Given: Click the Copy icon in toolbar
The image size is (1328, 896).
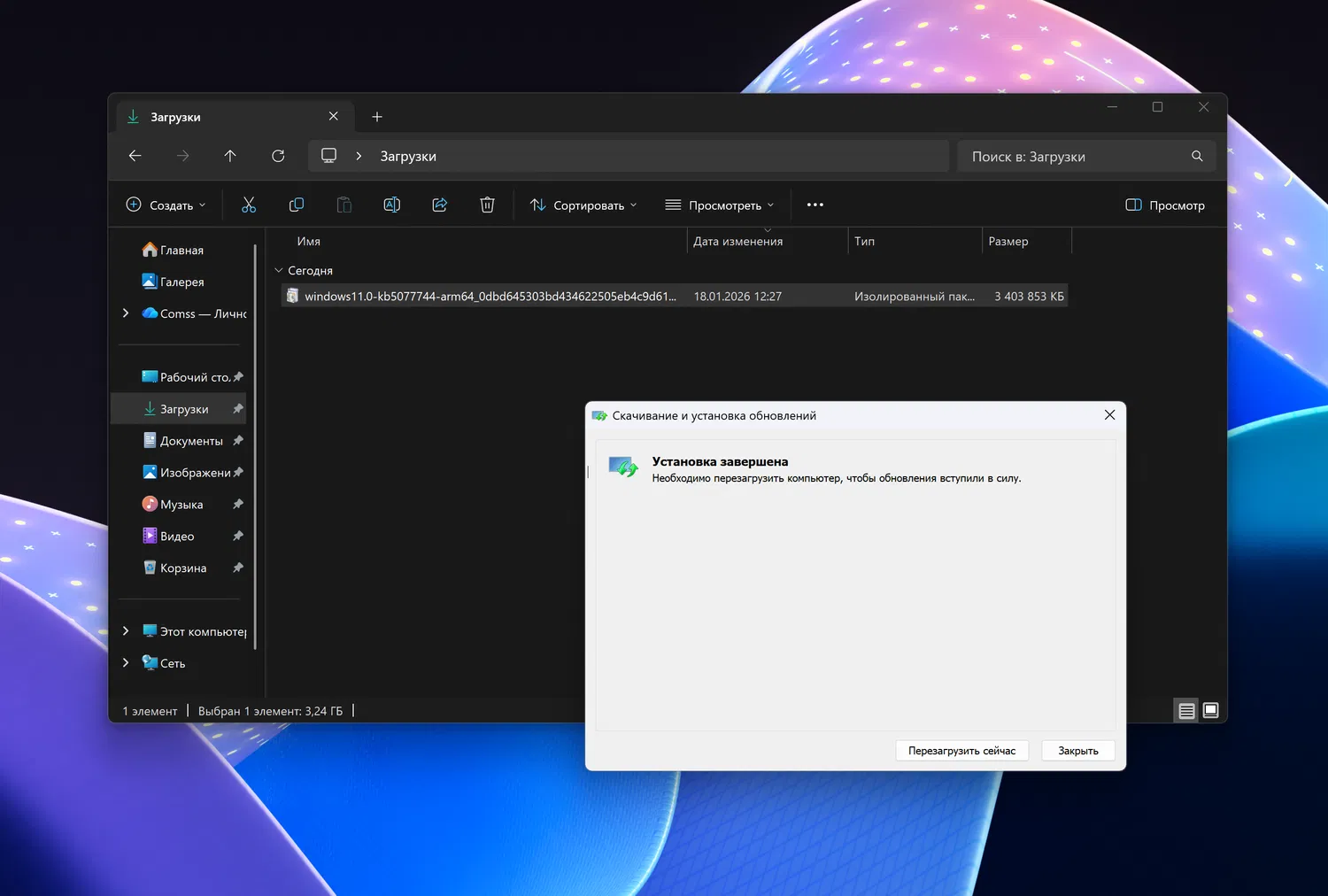Looking at the screenshot, I should coord(297,205).
